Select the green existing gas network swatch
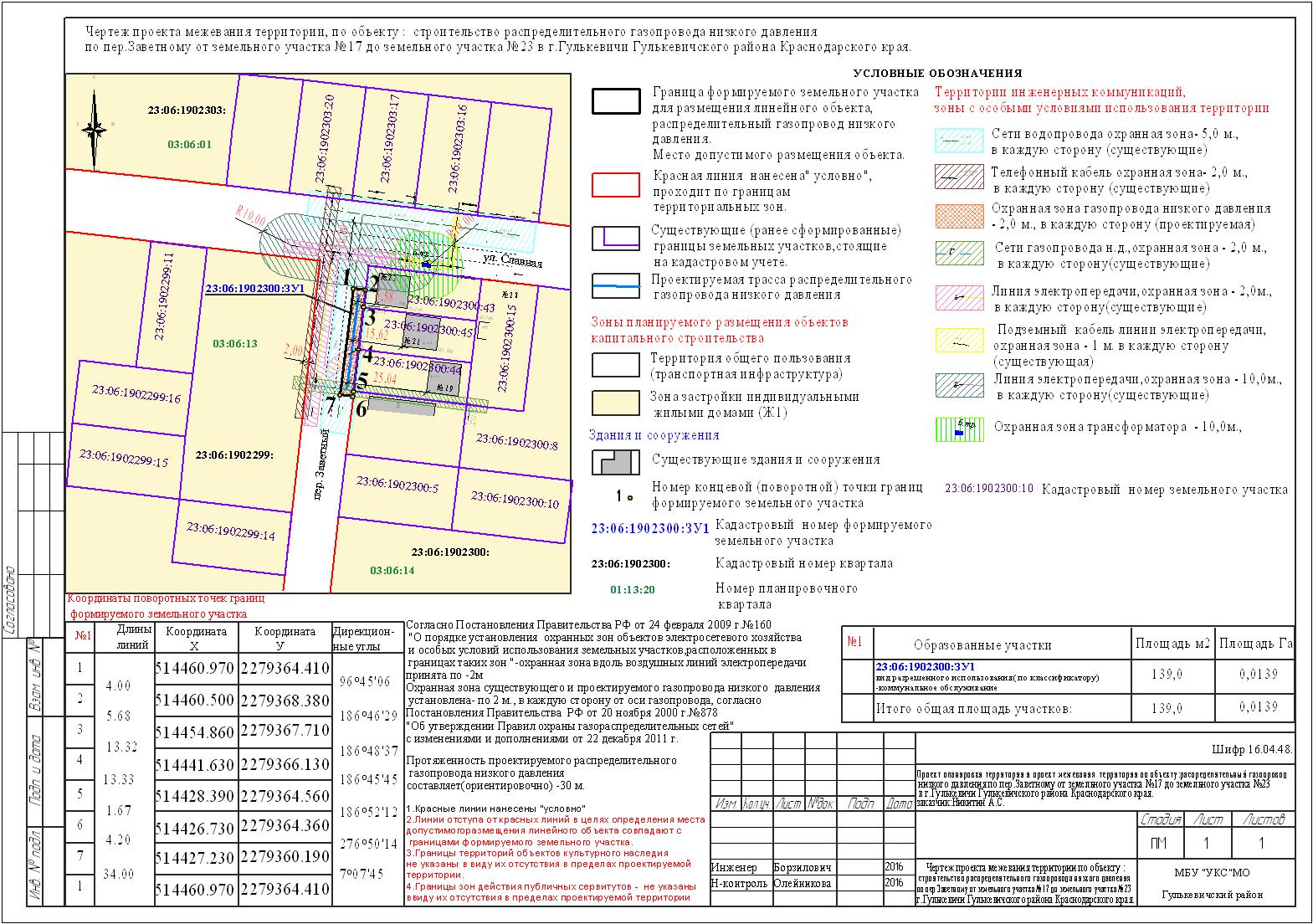Viewport: 1313px width, 924px height. coord(958,253)
